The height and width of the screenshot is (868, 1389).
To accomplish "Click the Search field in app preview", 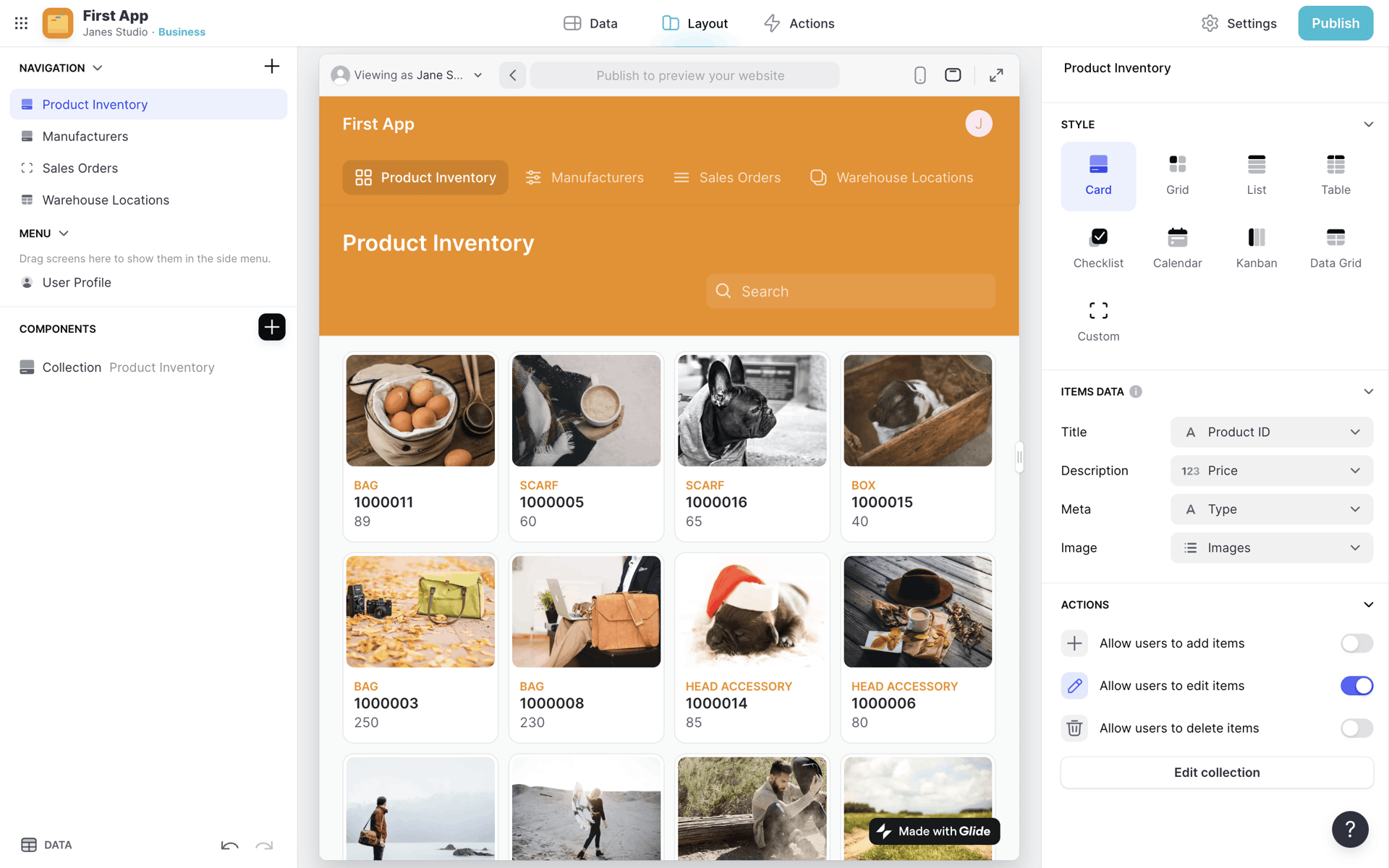I will click(851, 291).
